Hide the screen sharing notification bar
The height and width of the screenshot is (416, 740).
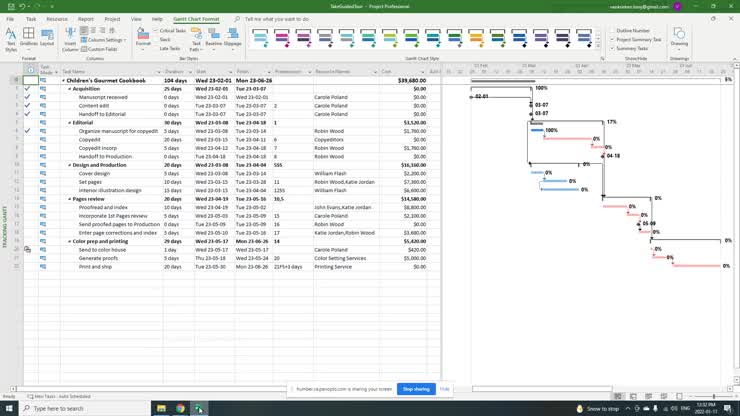444,389
